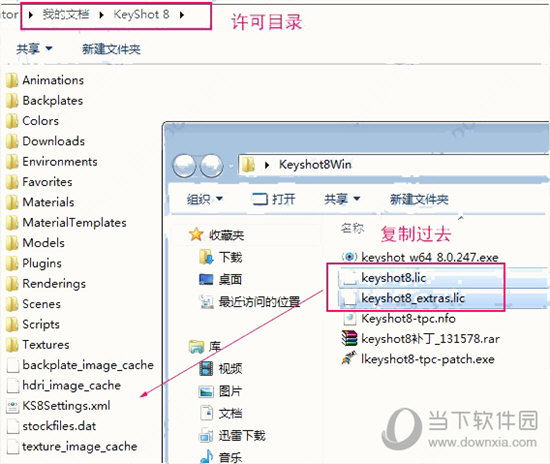Open 桌面 in the navigation pane
The image size is (550, 464).
(x=220, y=280)
